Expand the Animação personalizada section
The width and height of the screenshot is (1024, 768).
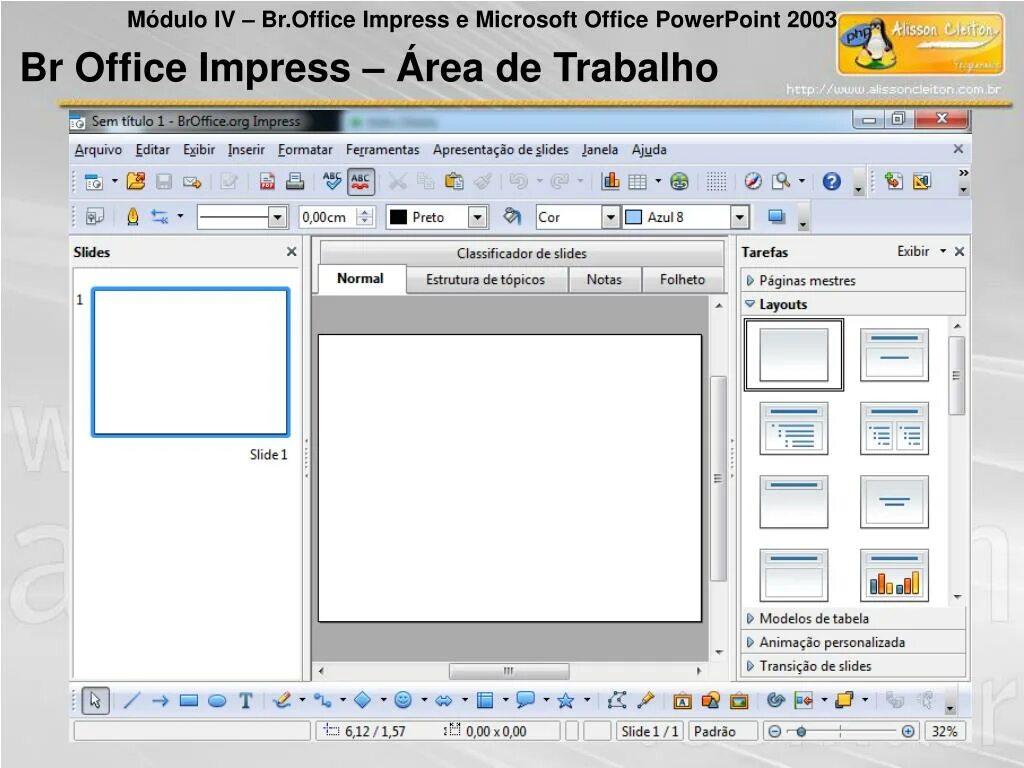[x=853, y=642]
